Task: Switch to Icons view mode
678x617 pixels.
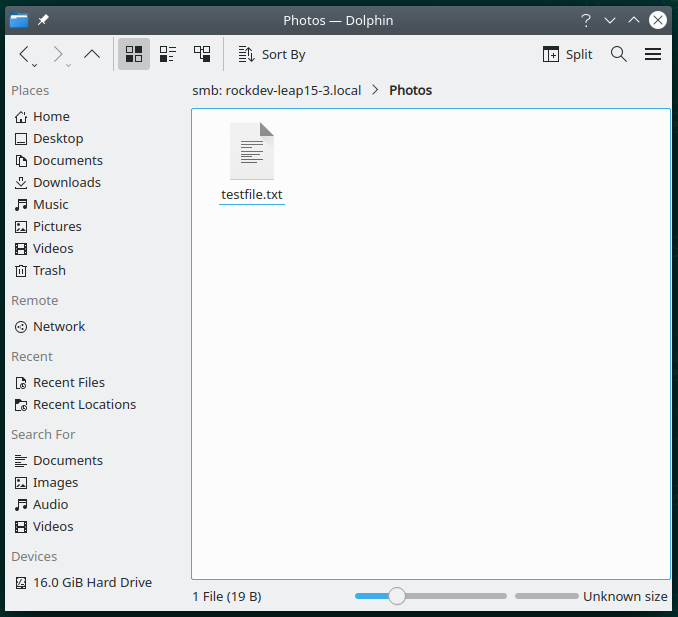Action: (x=134, y=54)
